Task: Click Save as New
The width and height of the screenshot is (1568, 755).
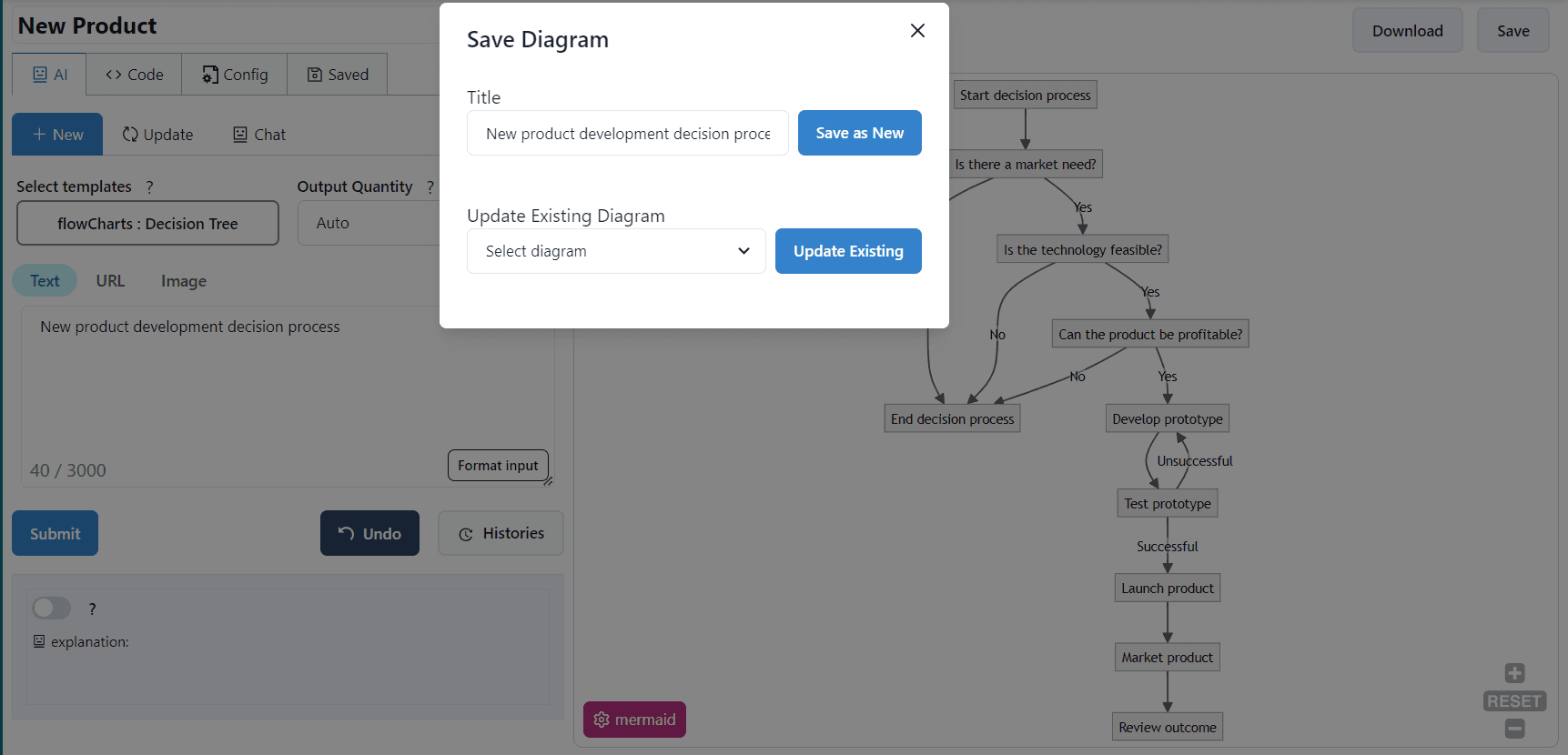Action: (x=859, y=133)
